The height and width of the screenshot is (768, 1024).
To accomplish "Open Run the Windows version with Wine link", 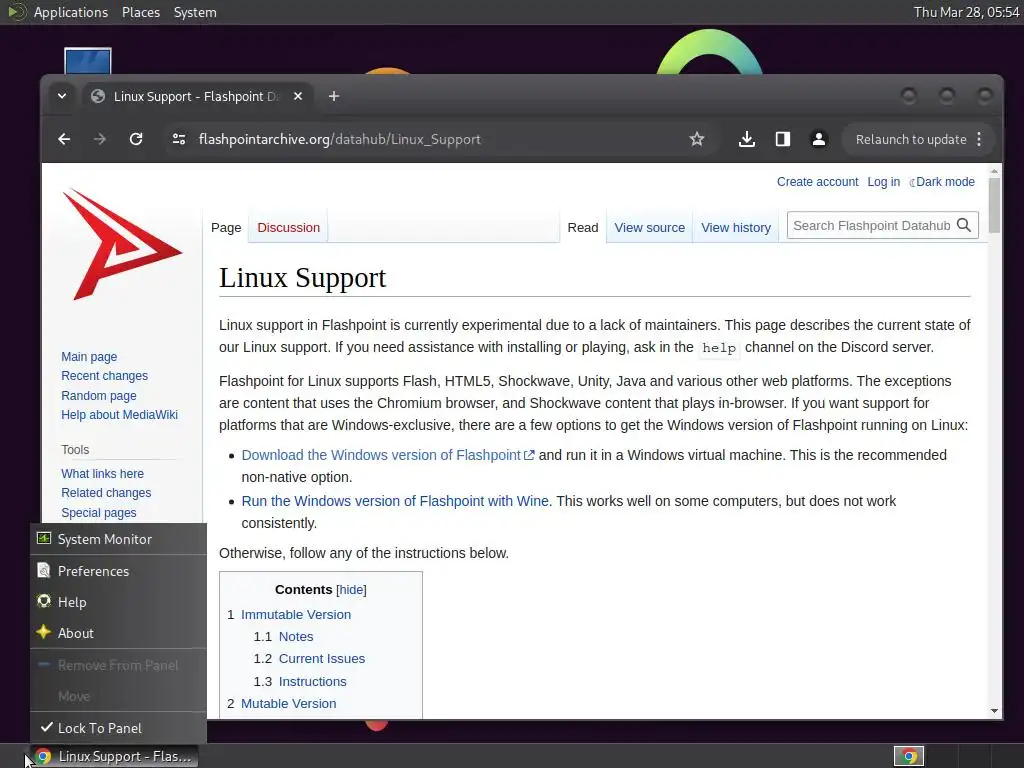I will (395, 501).
